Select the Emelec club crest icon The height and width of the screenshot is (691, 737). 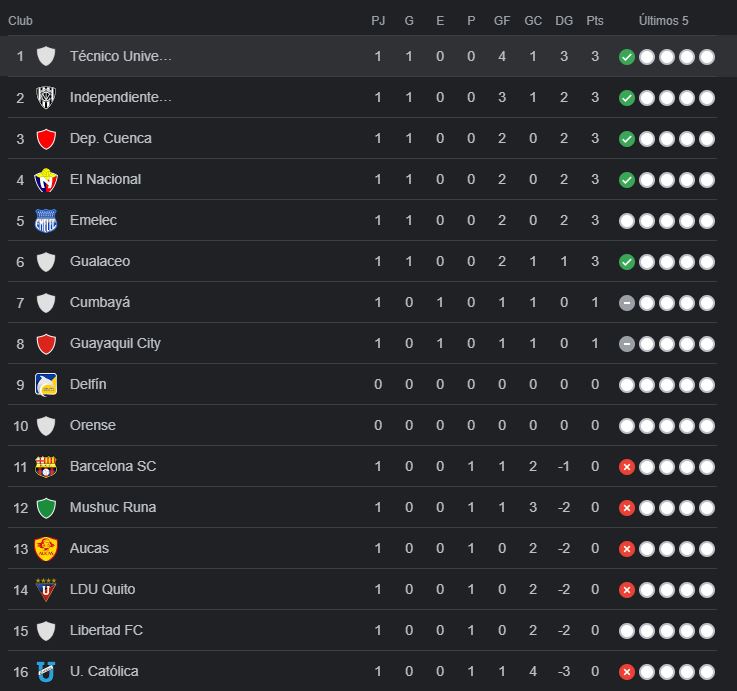[46, 221]
